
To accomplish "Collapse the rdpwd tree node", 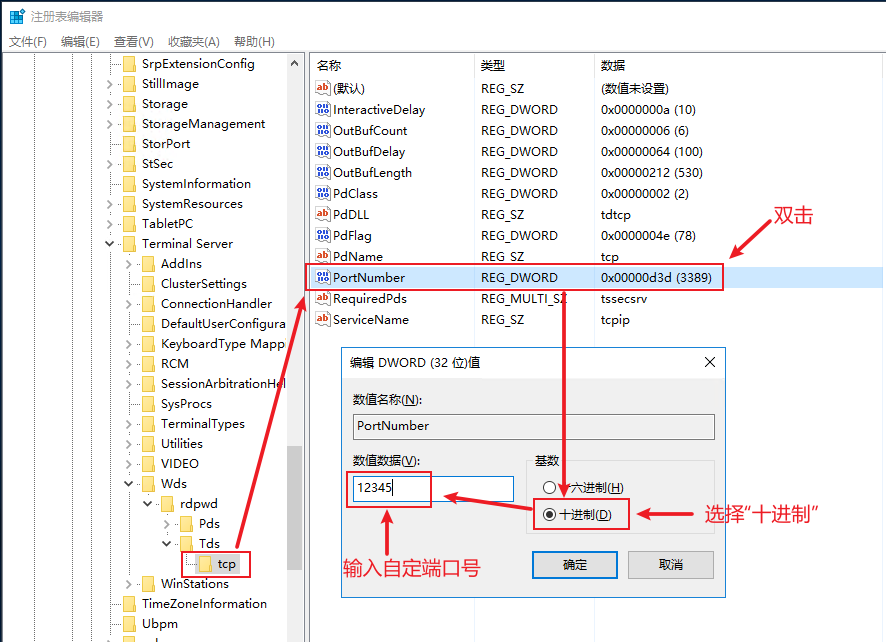I will (147, 504).
